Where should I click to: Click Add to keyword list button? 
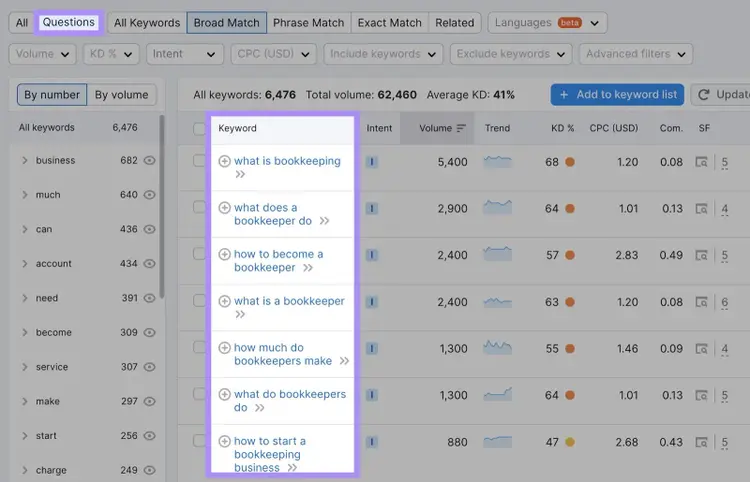pyautogui.click(x=617, y=95)
